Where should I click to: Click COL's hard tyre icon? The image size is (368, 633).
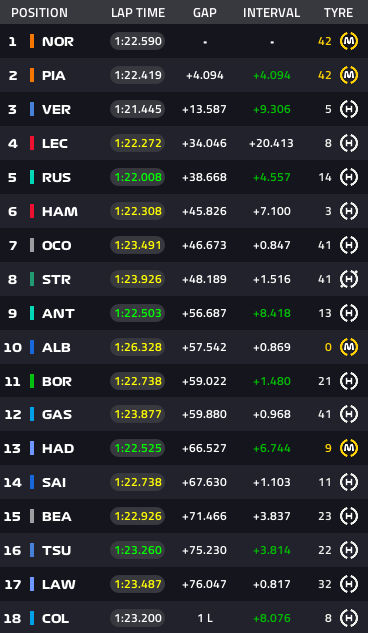pyautogui.click(x=349, y=618)
